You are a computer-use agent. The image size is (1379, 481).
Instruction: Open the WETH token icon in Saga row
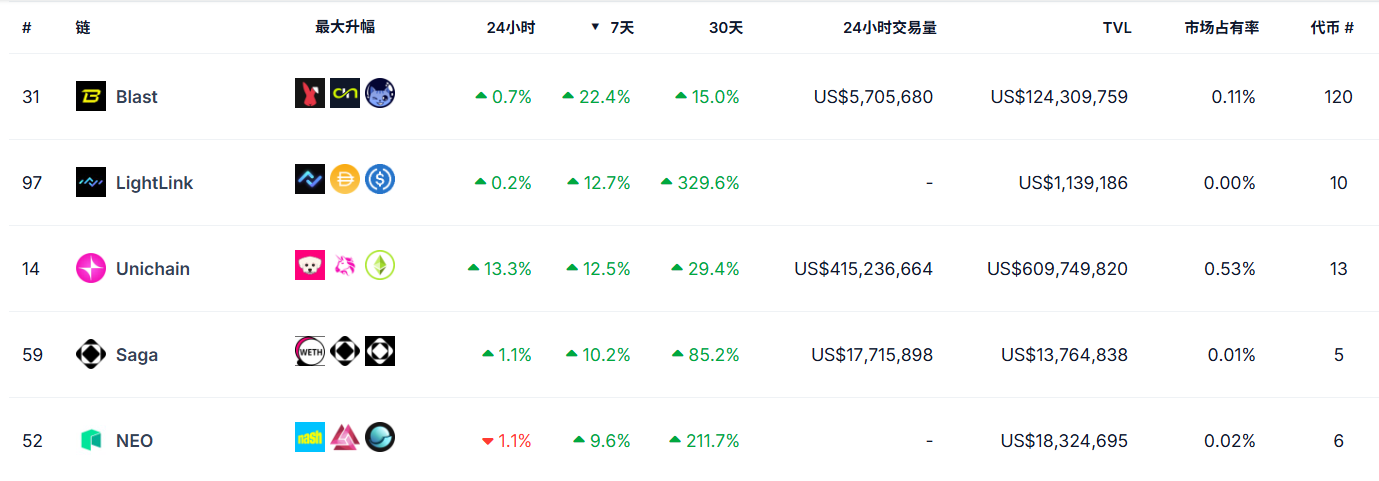pos(310,351)
